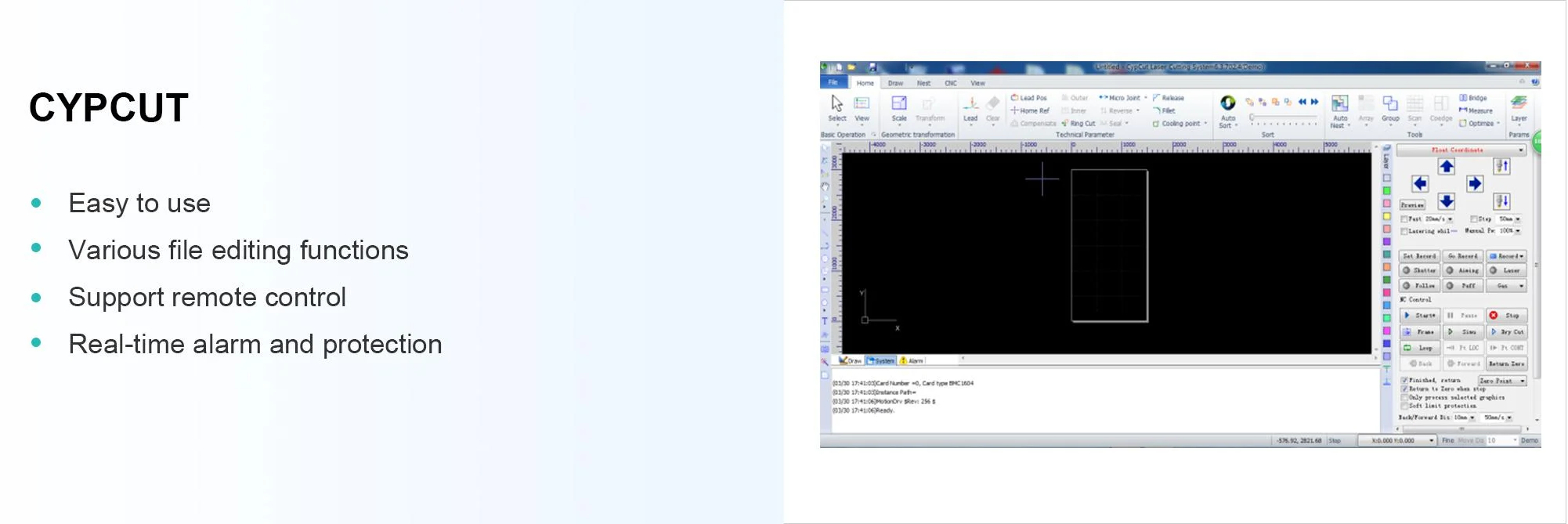Open the Float Coordinate dropdown
The width and height of the screenshot is (1568, 524).
(1461, 150)
